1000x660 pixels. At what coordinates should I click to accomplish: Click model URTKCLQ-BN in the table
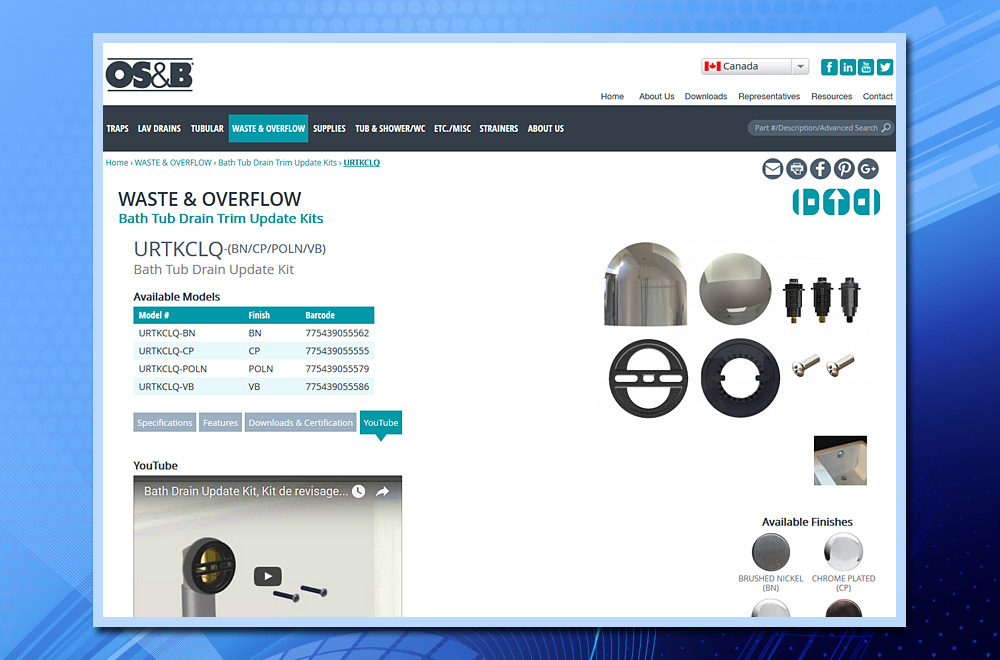(167, 333)
